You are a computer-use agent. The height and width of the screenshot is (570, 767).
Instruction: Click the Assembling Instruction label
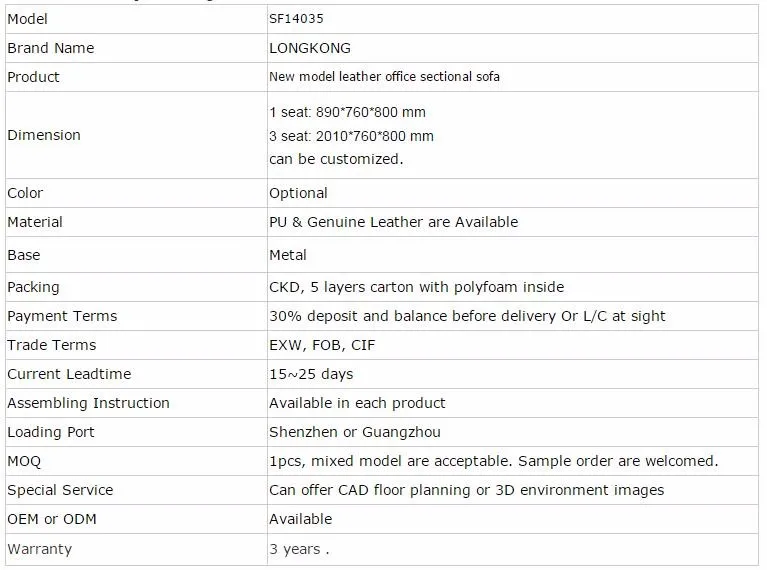pyautogui.click(x=88, y=403)
